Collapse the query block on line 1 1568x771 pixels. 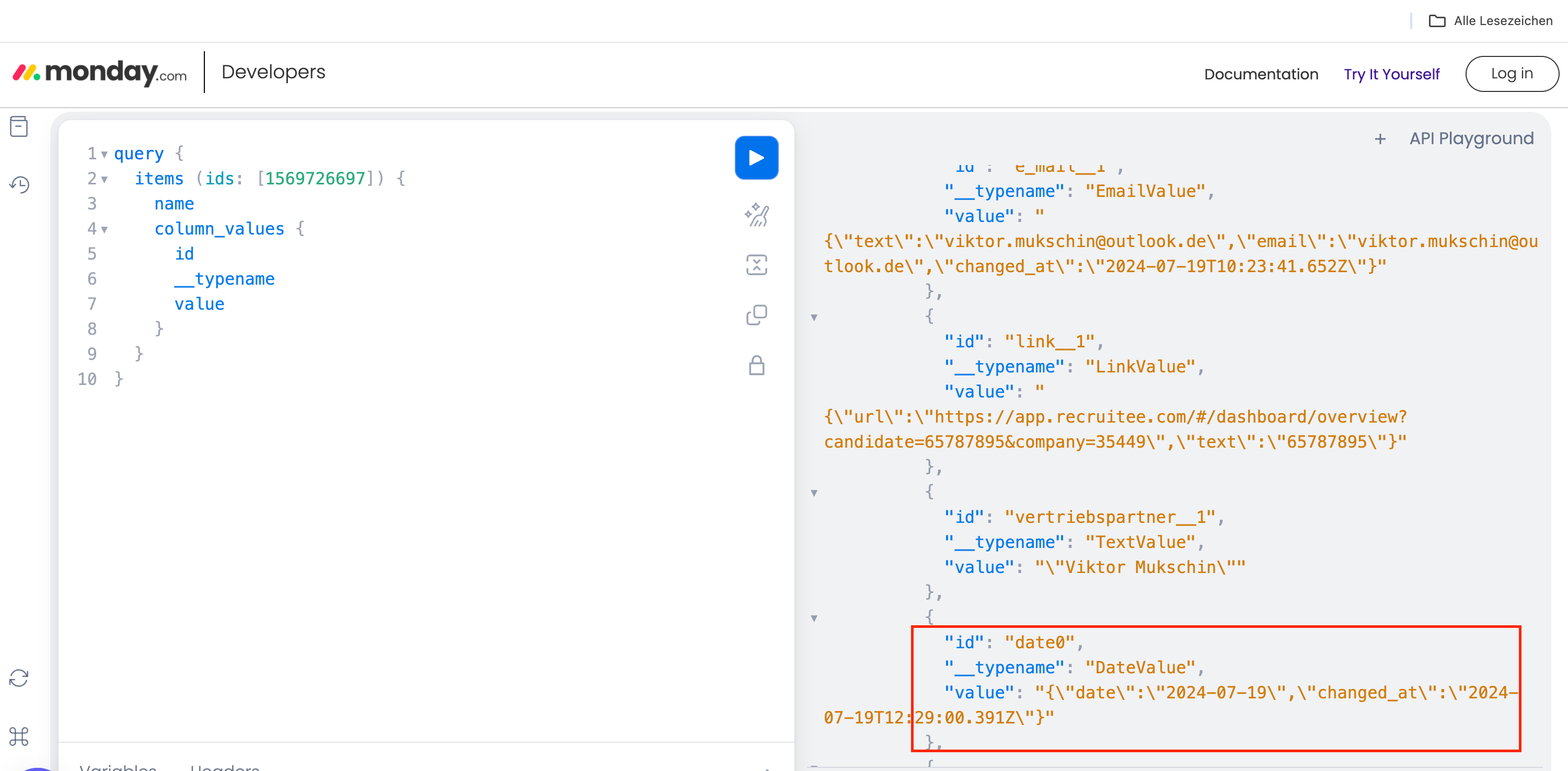(104, 155)
